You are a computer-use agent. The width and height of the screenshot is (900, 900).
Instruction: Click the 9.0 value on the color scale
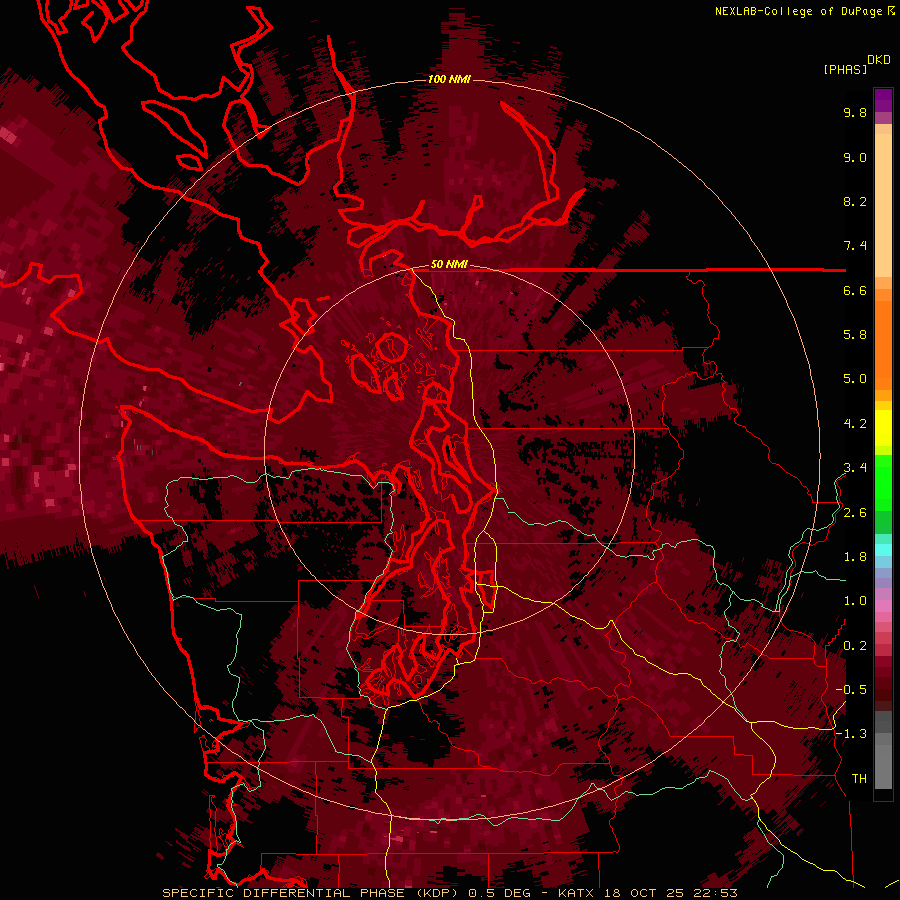[x=855, y=157]
